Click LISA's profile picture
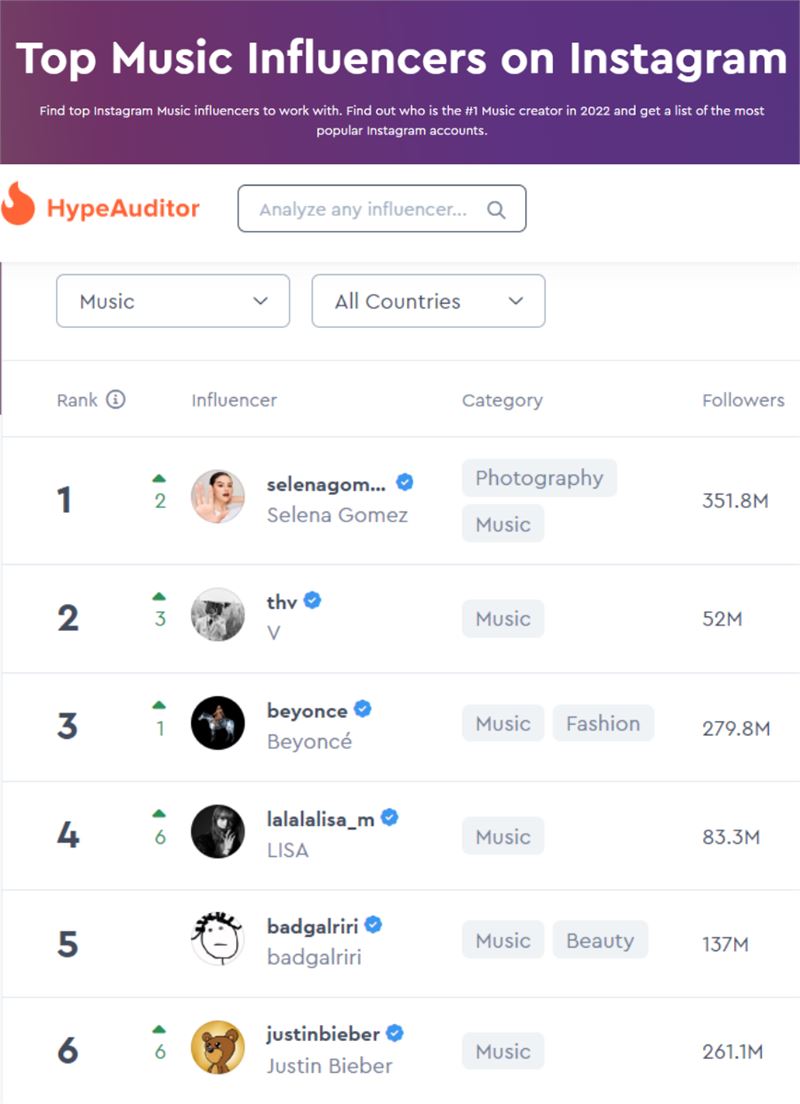 (x=218, y=832)
